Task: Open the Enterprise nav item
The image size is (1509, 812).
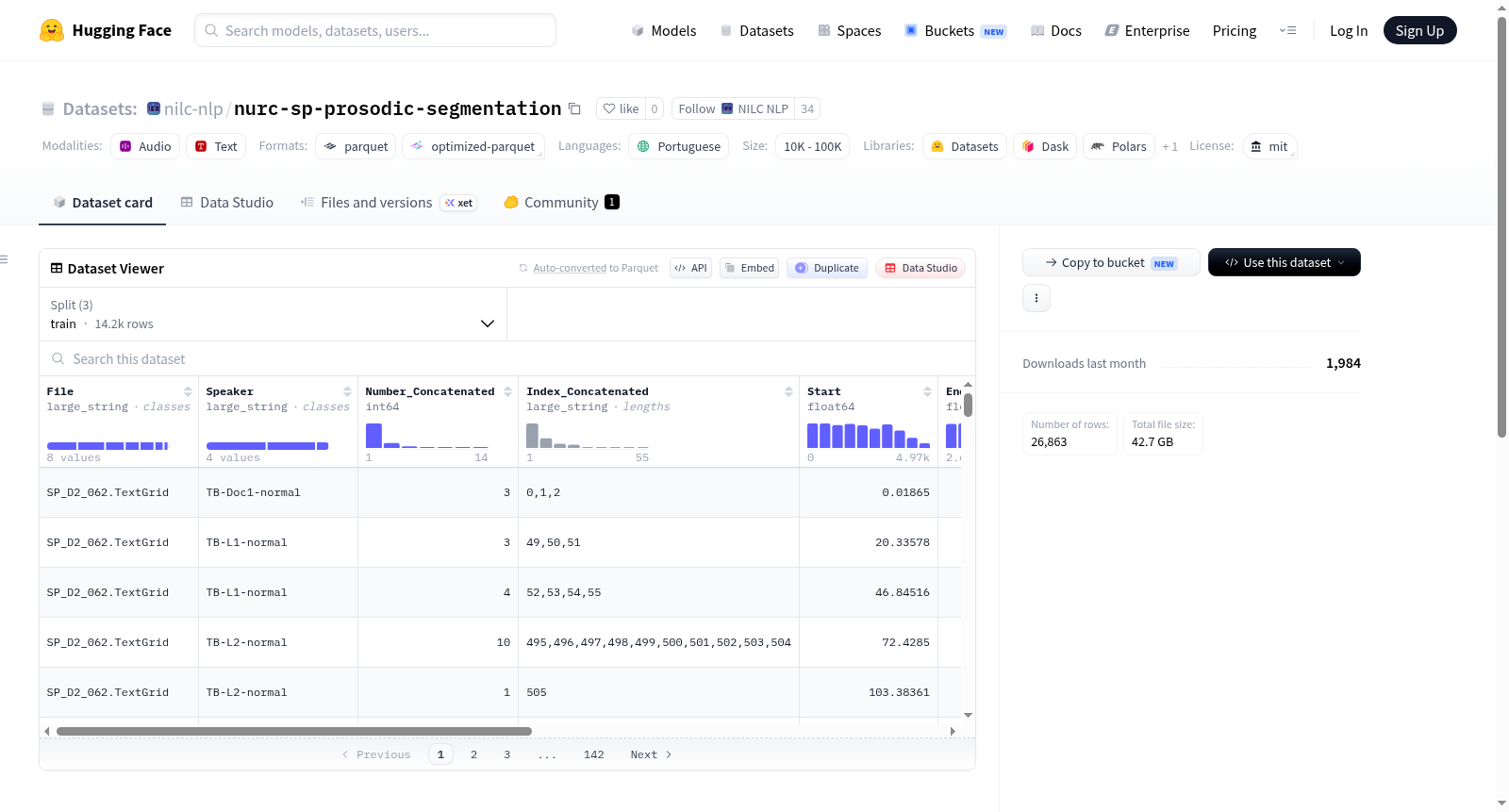Action: click(1147, 30)
